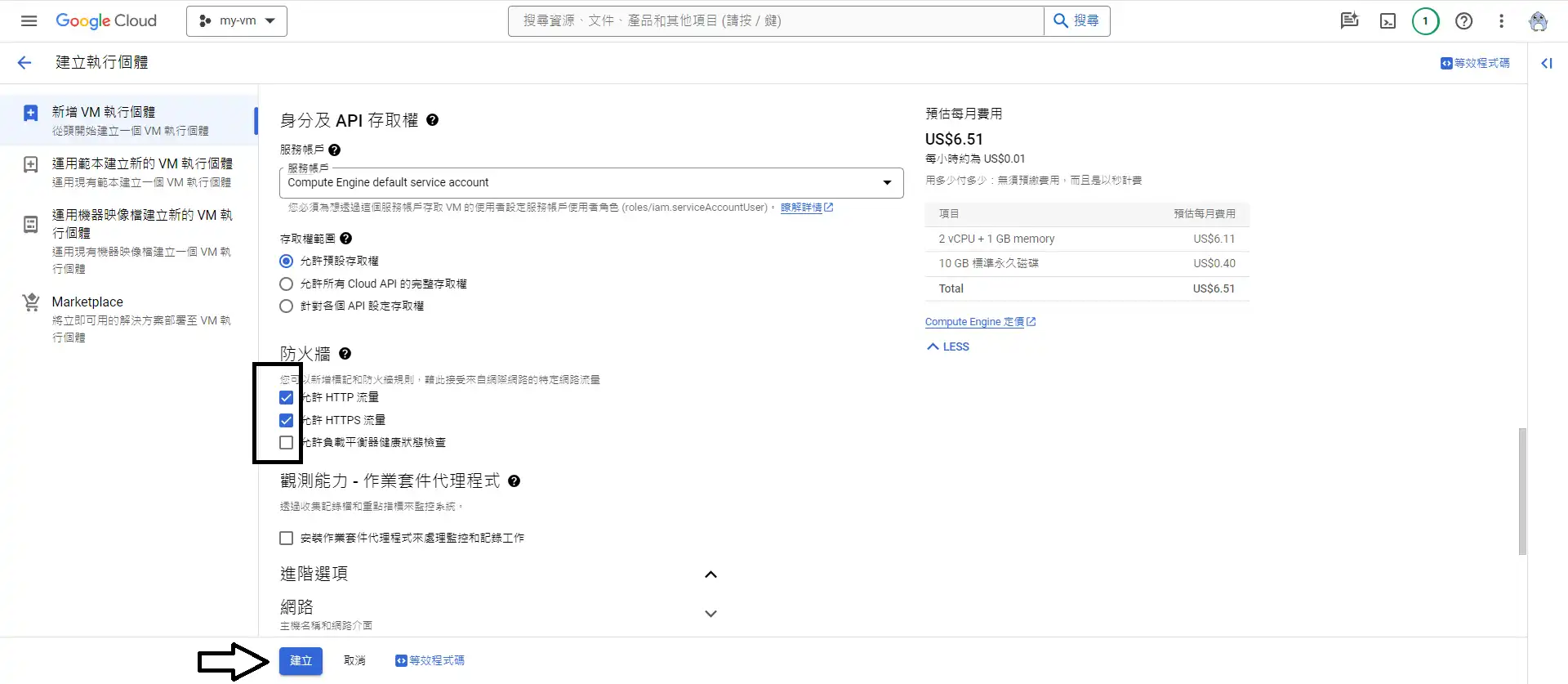Click the user account avatar
Viewport: 1568px width, 684px height.
point(1538,21)
